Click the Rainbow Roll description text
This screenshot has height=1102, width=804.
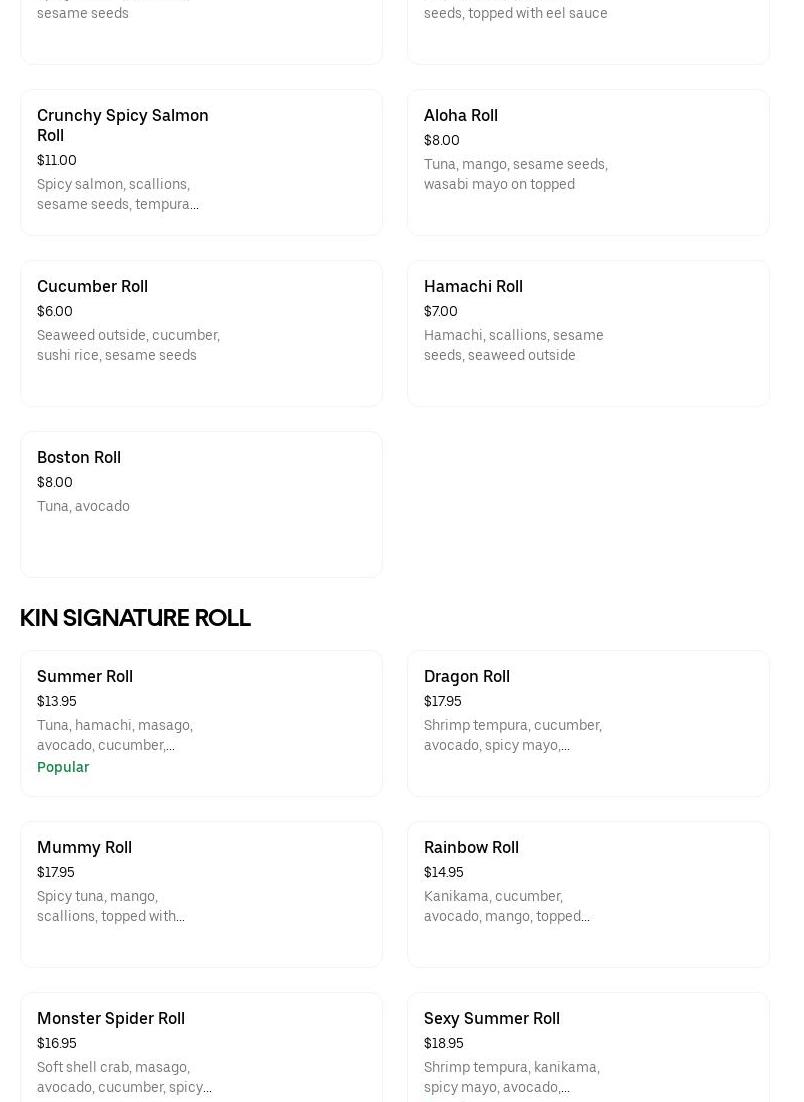click(x=506, y=906)
